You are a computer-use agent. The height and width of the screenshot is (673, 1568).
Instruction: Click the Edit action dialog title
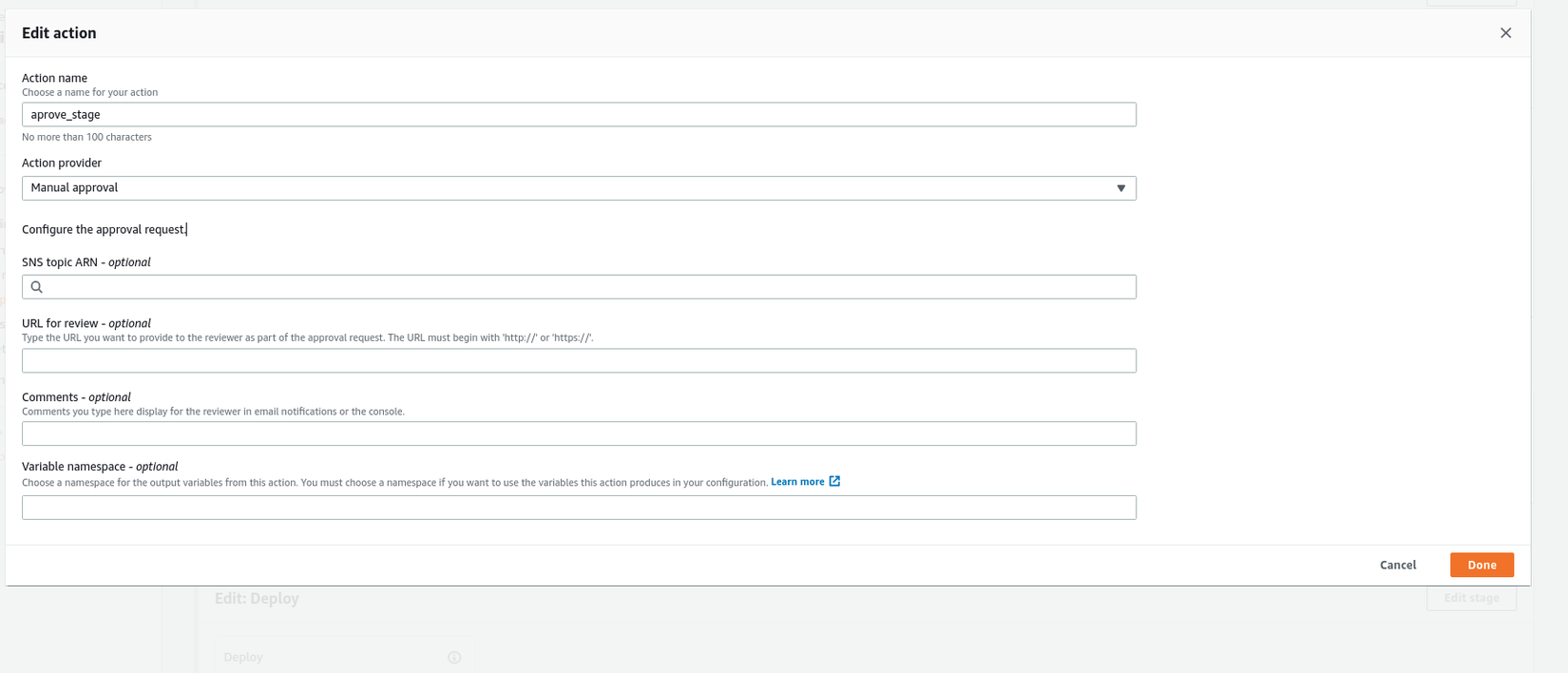pos(59,33)
